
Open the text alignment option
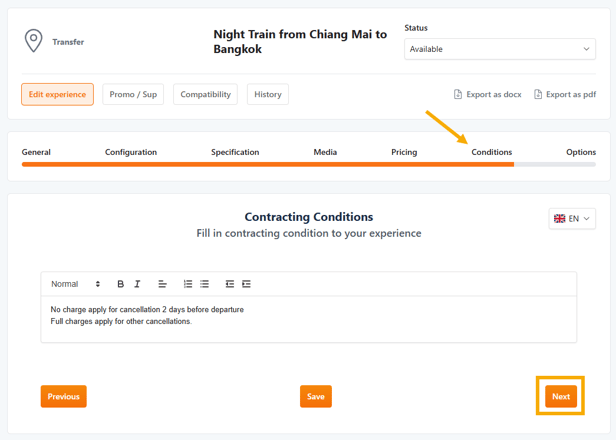[162, 284]
